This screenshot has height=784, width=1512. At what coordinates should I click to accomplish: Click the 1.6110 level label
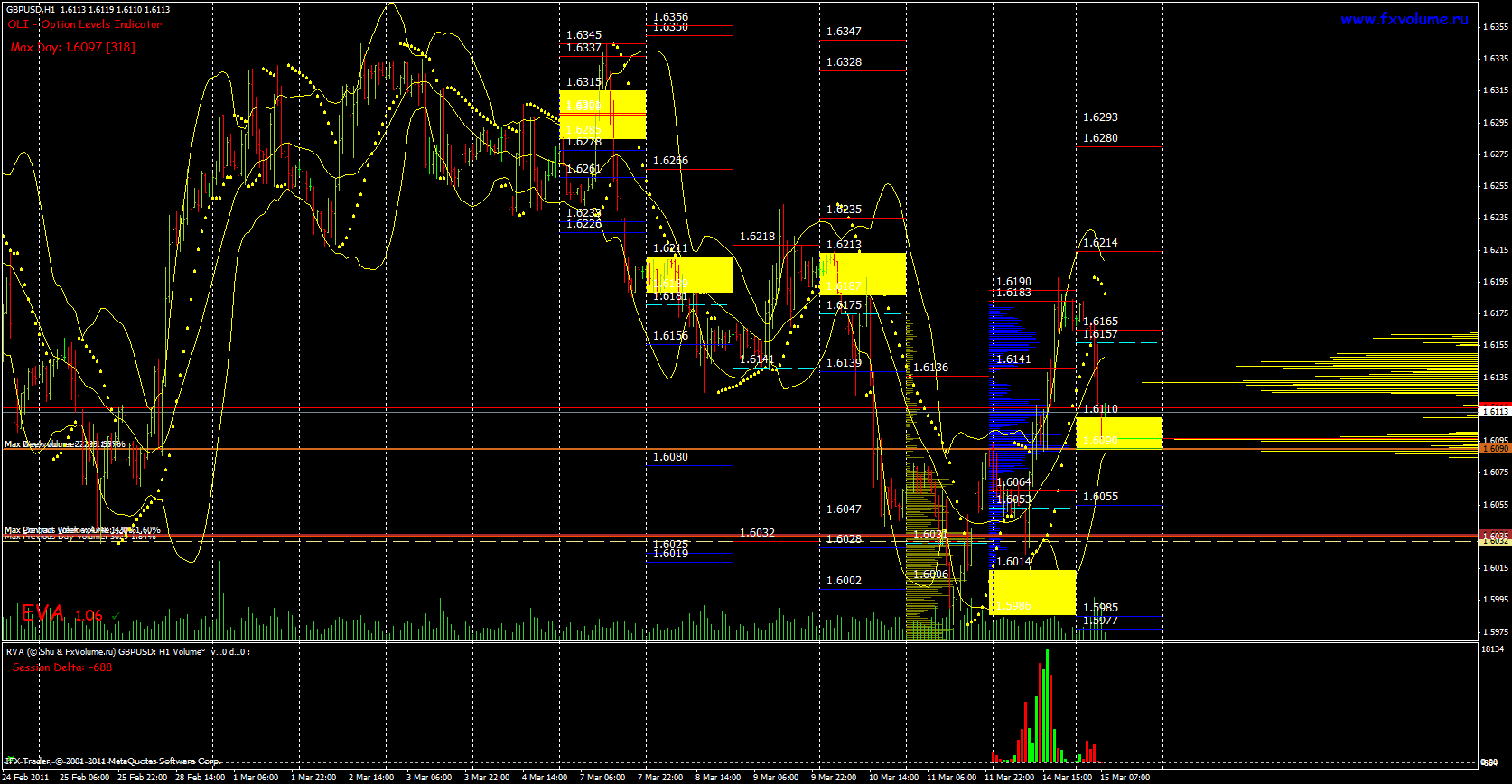coord(1100,409)
